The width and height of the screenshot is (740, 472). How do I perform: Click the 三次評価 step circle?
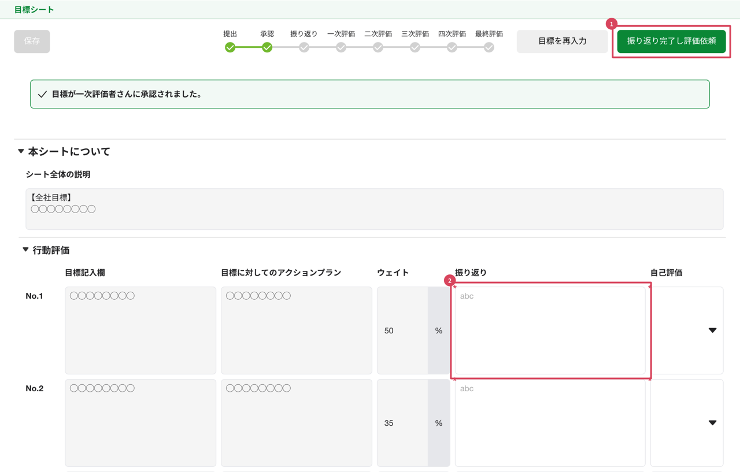pyautogui.click(x=415, y=47)
